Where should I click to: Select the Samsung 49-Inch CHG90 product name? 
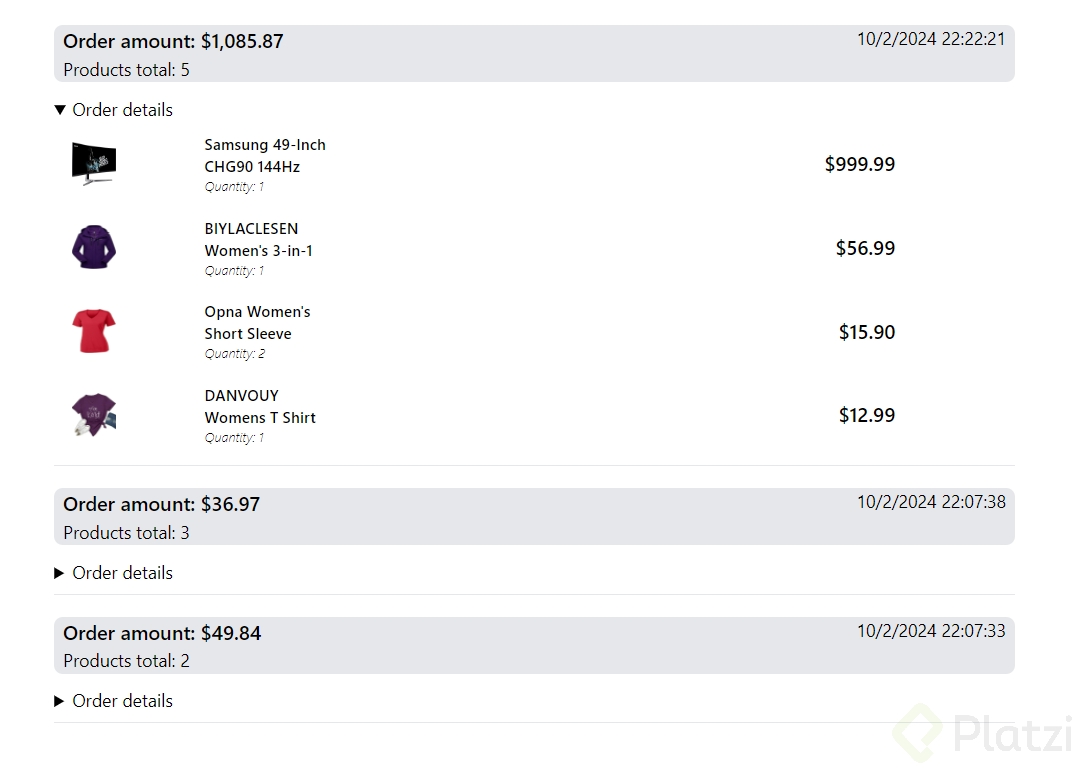tap(265, 156)
